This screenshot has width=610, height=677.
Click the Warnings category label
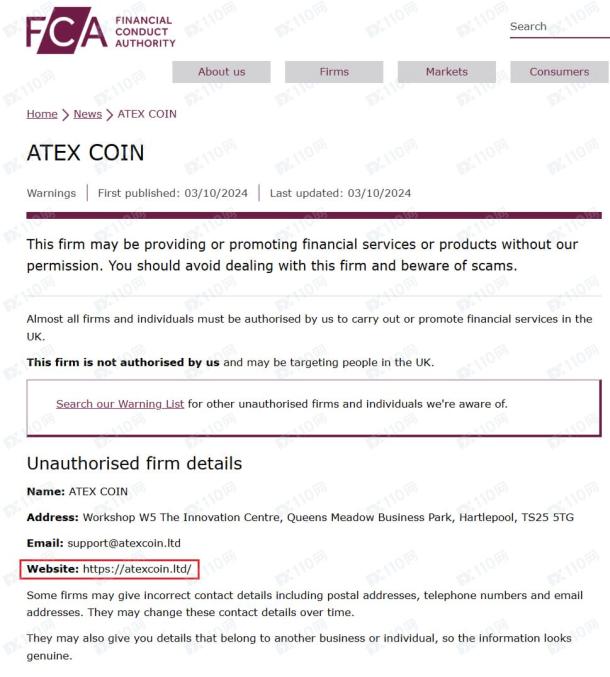pos(51,193)
